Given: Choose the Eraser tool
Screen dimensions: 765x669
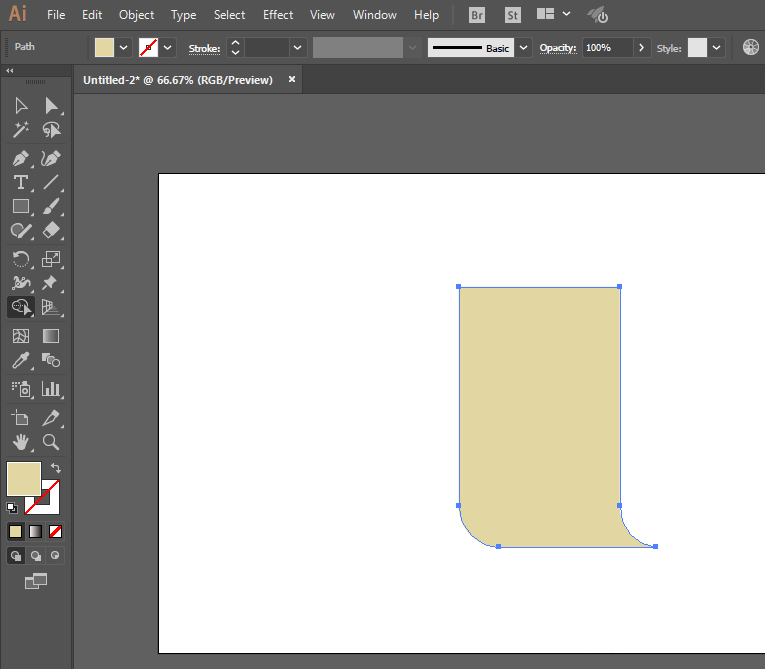Looking at the screenshot, I should 51,230.
